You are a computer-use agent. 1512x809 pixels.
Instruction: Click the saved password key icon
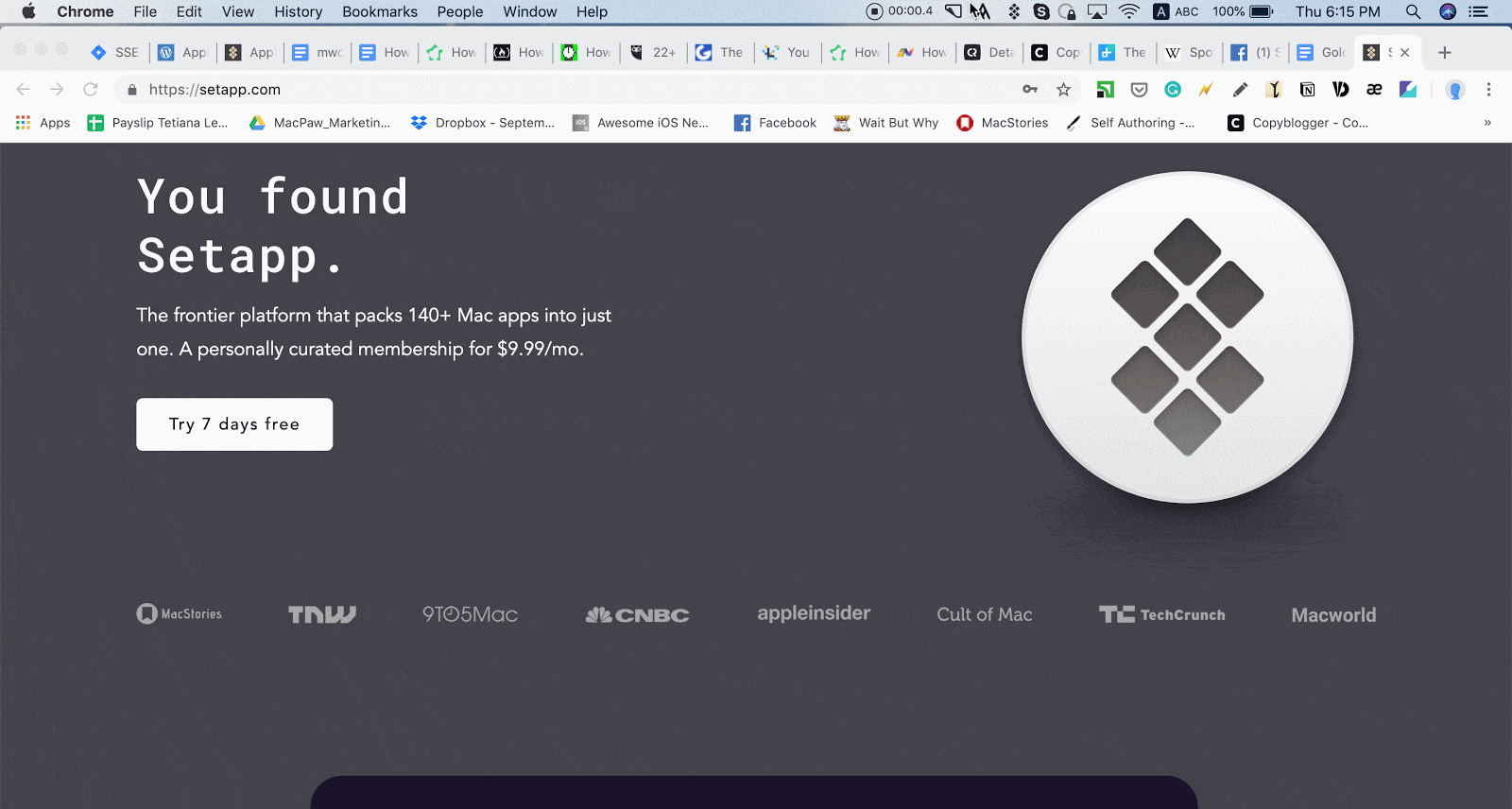1030,90
